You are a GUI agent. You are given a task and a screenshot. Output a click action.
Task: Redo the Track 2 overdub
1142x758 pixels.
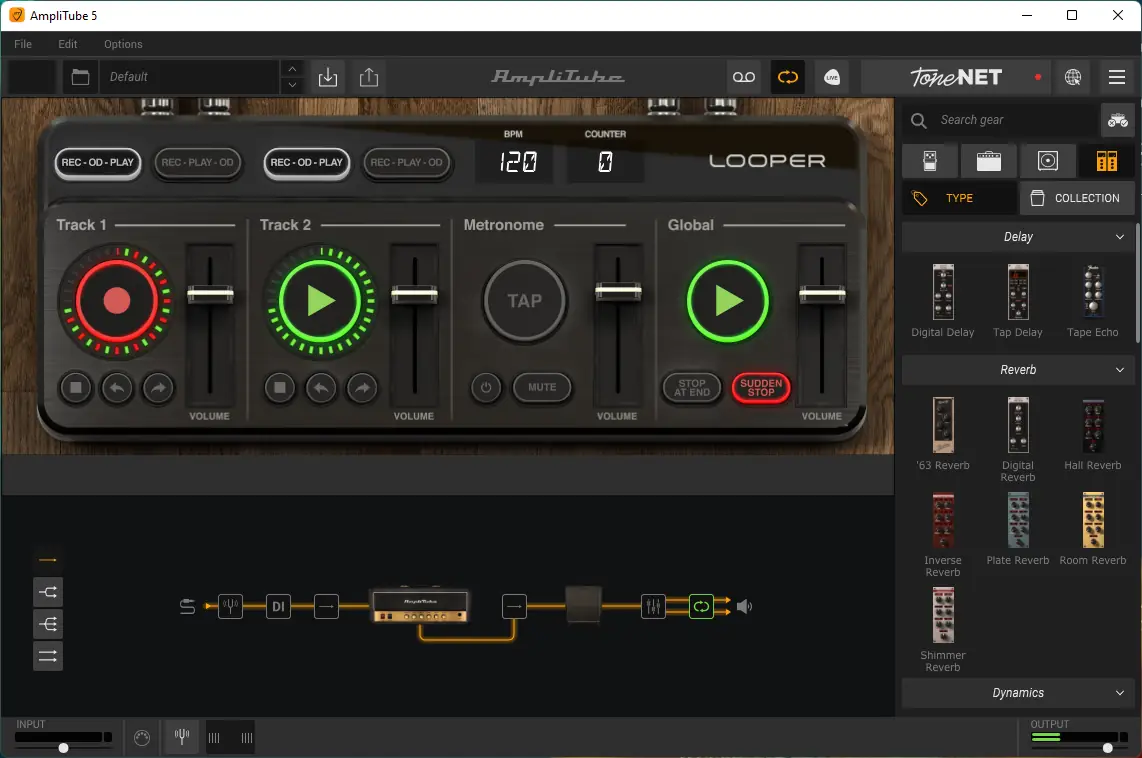[x=362, y=387]
